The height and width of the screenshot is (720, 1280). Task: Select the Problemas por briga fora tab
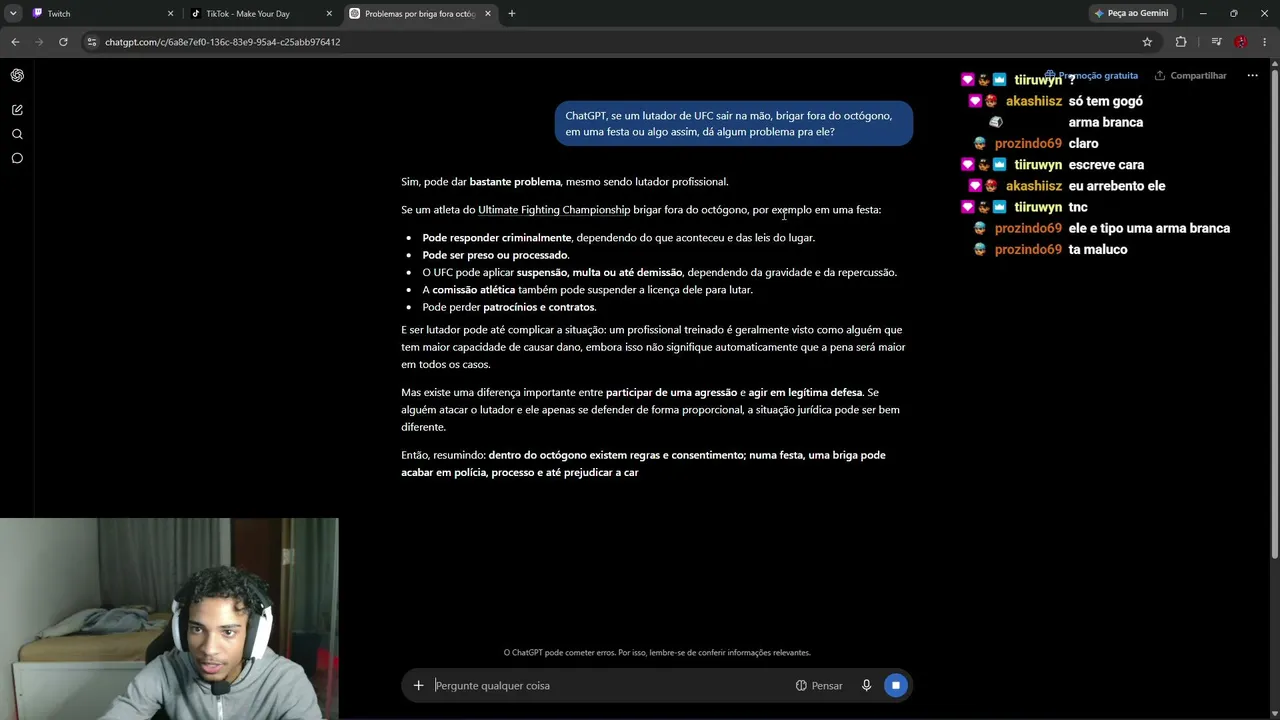point(421,13)
